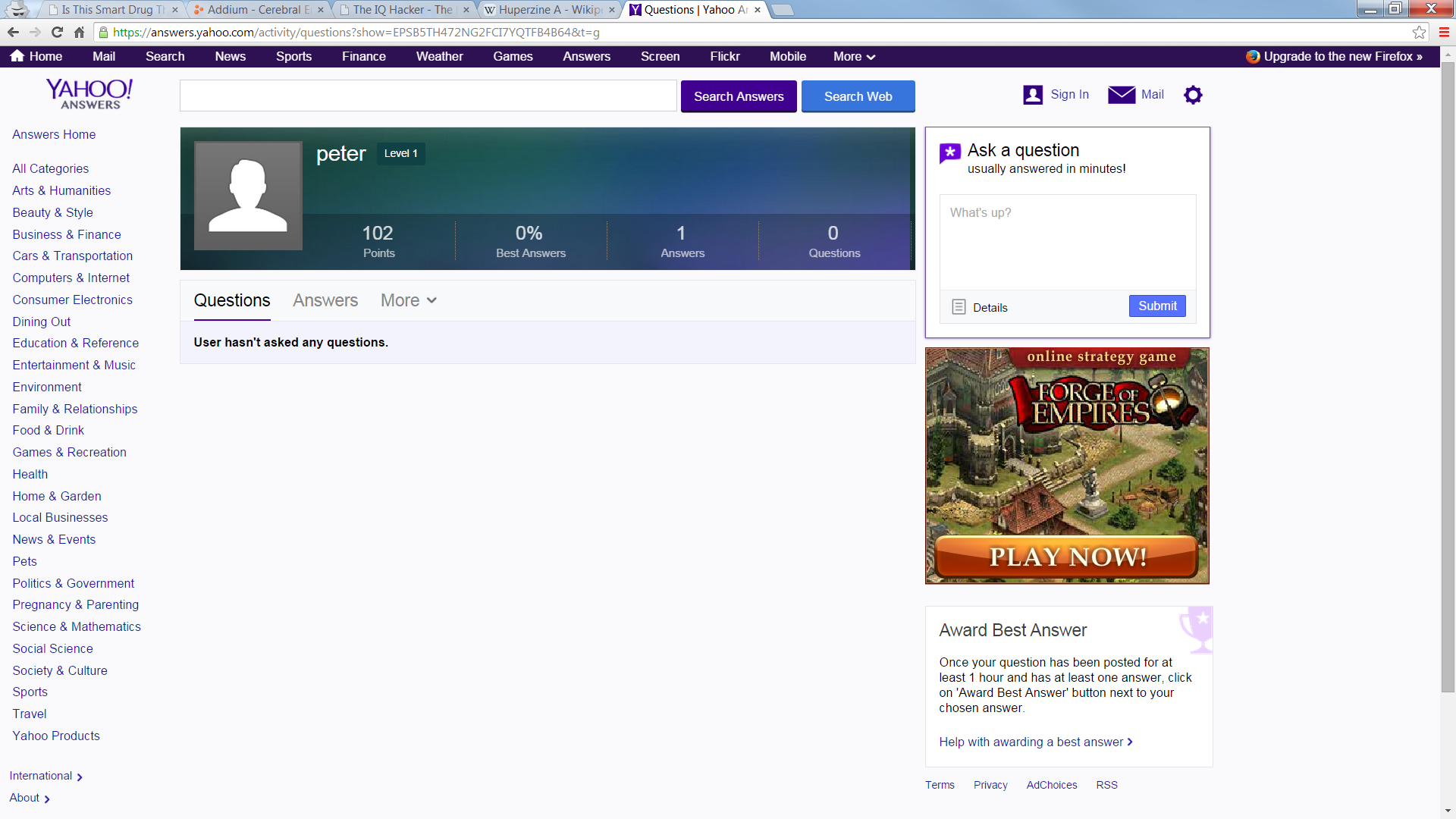Click Yahoo Answers logo
Image resolution: width=1456 pixels, height=819 pixels.
click(89, 94)
